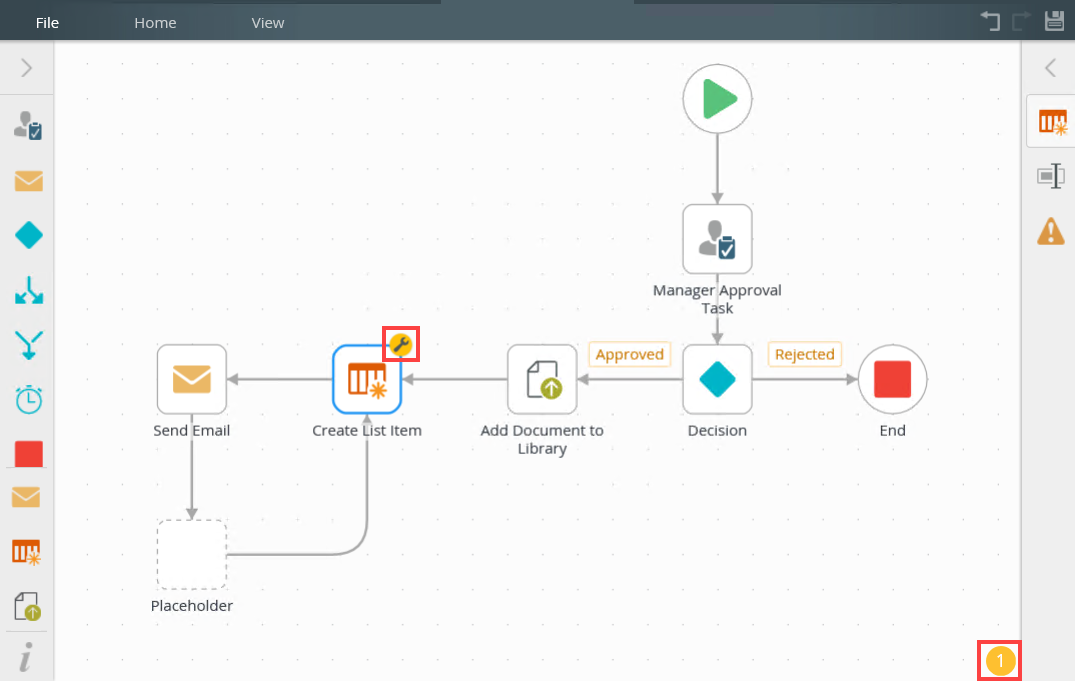Screen dimensions: 1075x681
Task: Open the Errors warning tab in right panel
Action: point(1050,231)
